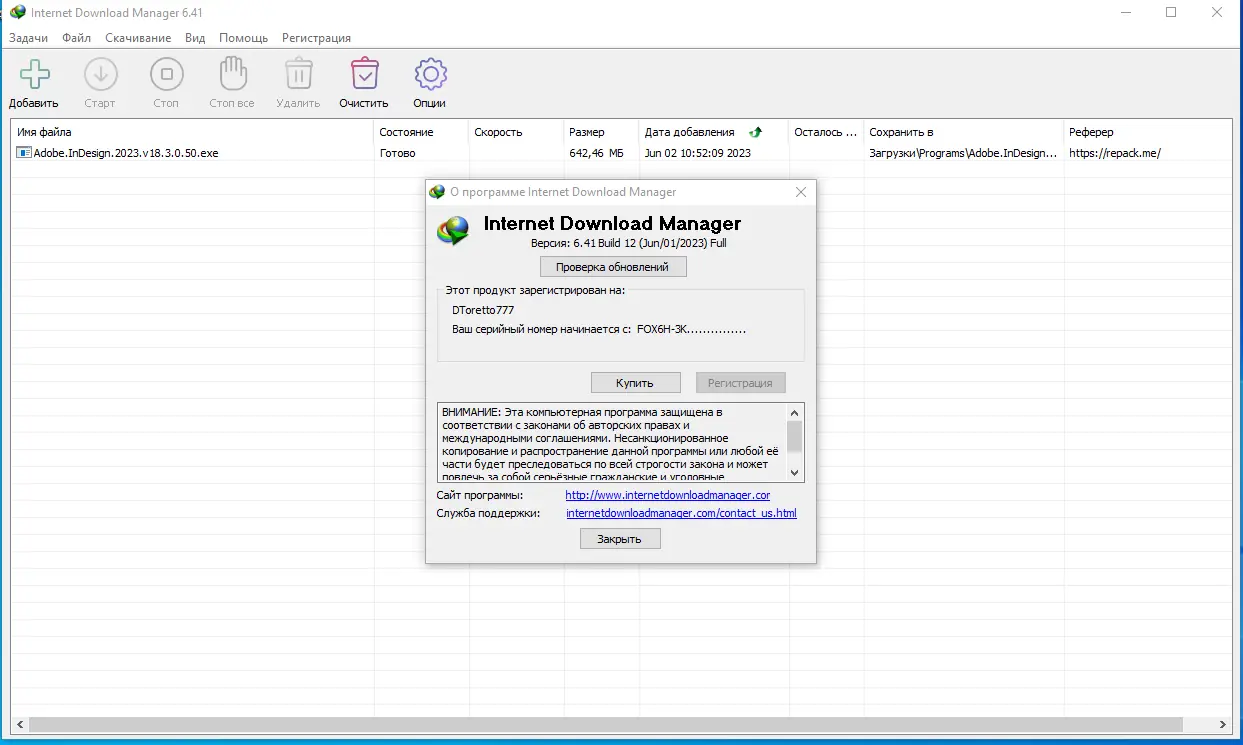Screen dimensions: 1243x745
Task: Sort by the Сохранить в column header
Action: [964, 132]
